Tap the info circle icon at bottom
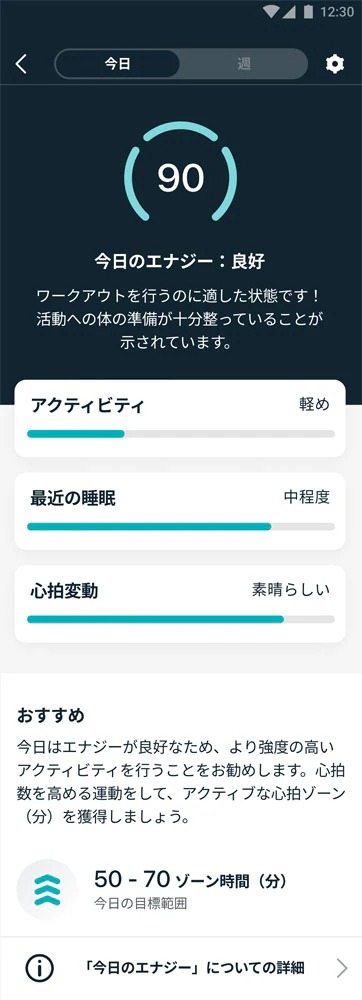Image resolution: width=362 pixels, height=1000 pixels. point(39,968)
